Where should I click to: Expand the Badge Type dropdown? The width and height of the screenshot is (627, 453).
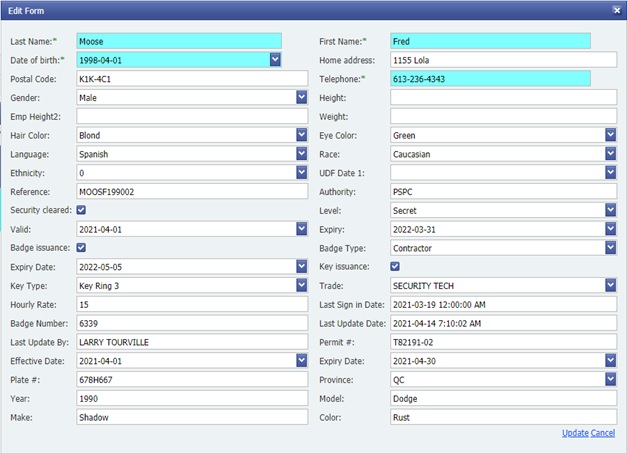(x=610, y=247)
